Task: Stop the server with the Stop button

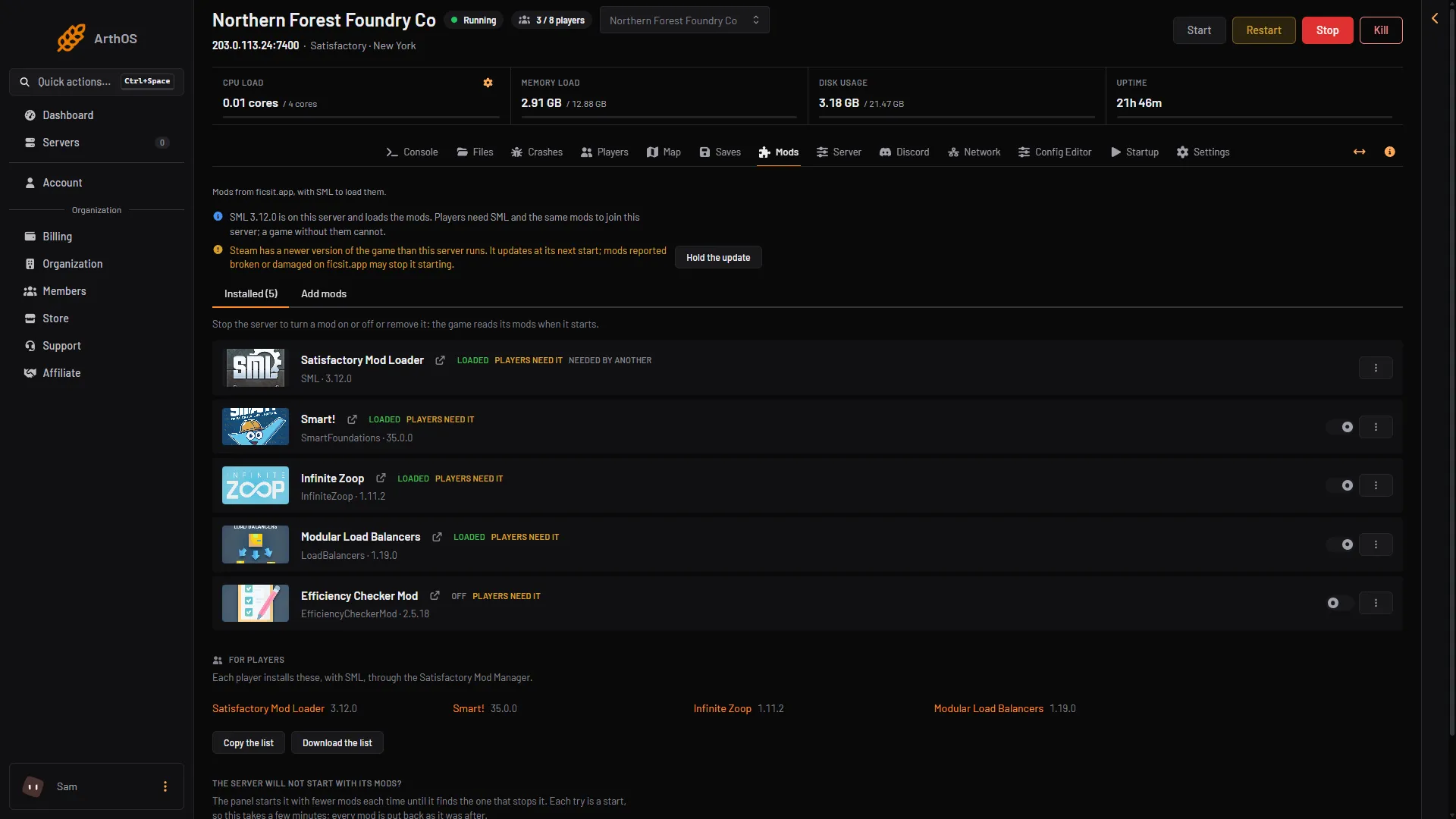Action: 1327,30
